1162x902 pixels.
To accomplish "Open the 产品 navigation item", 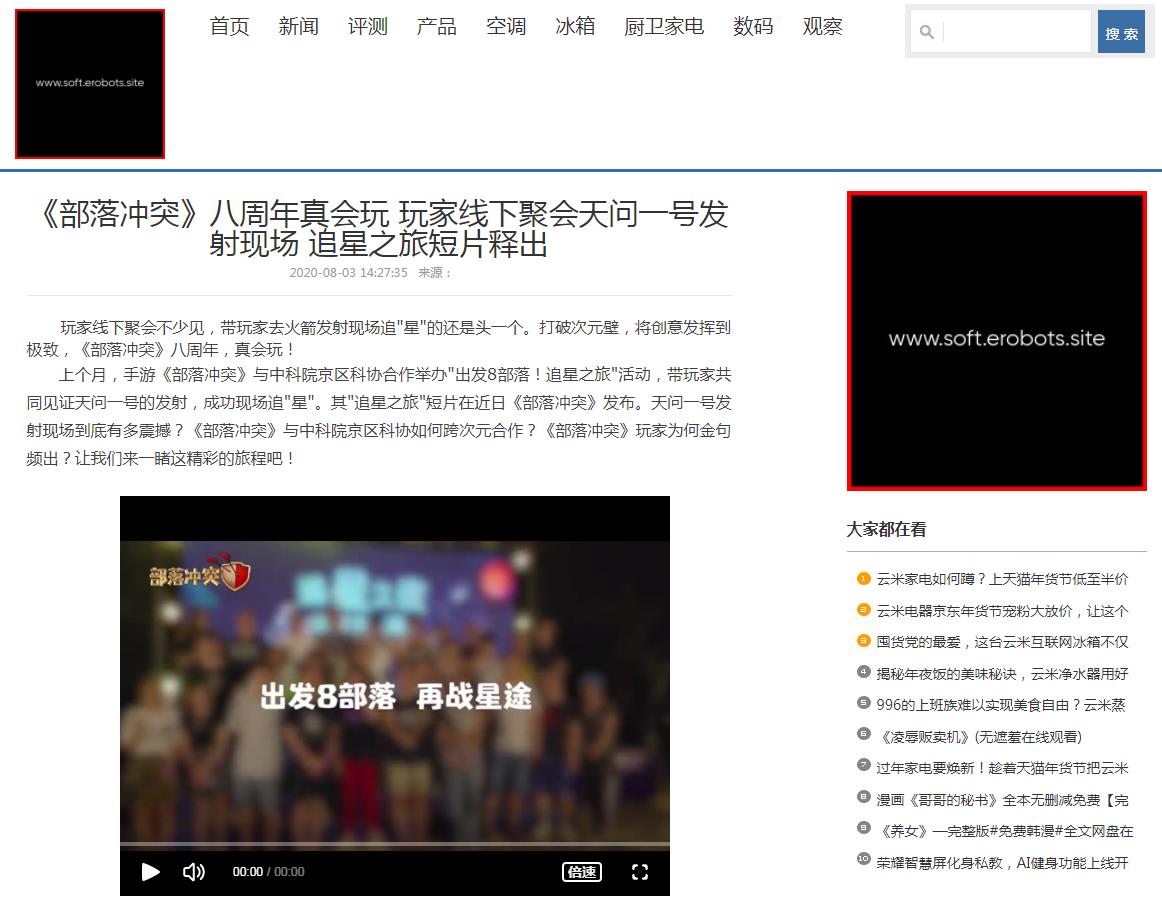I will click(436, 27).
